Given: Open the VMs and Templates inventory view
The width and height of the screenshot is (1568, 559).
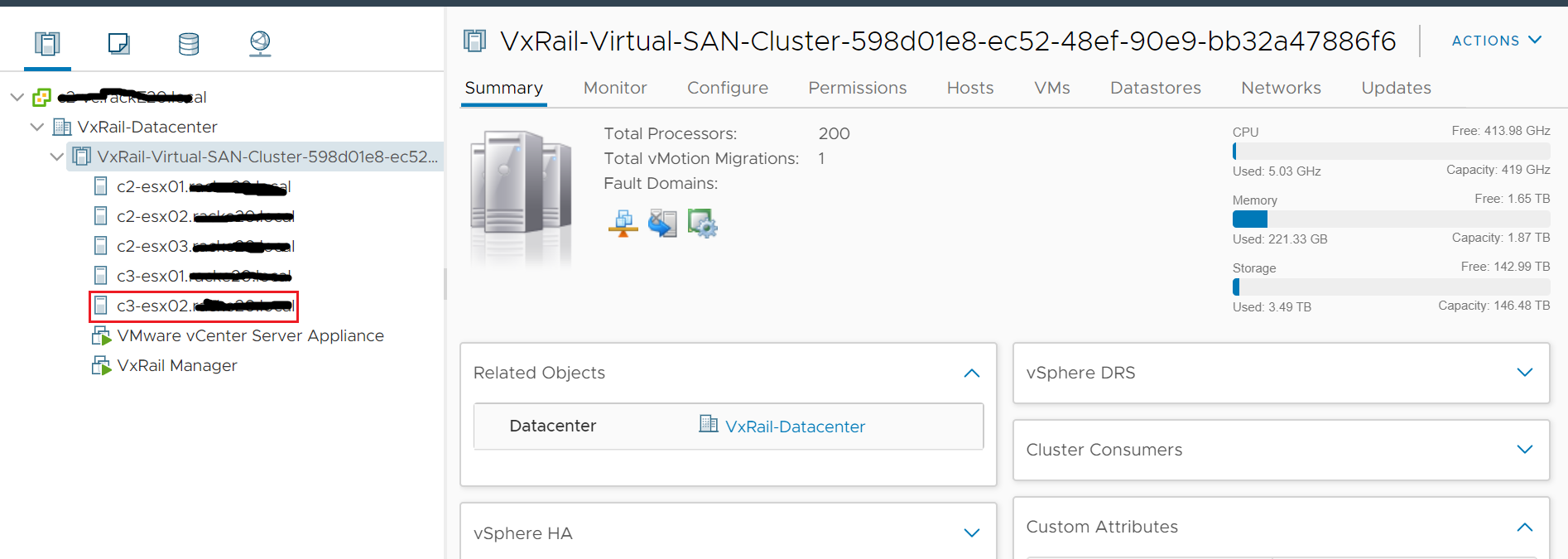Looking at the screenshot, I should click(118, 44).
